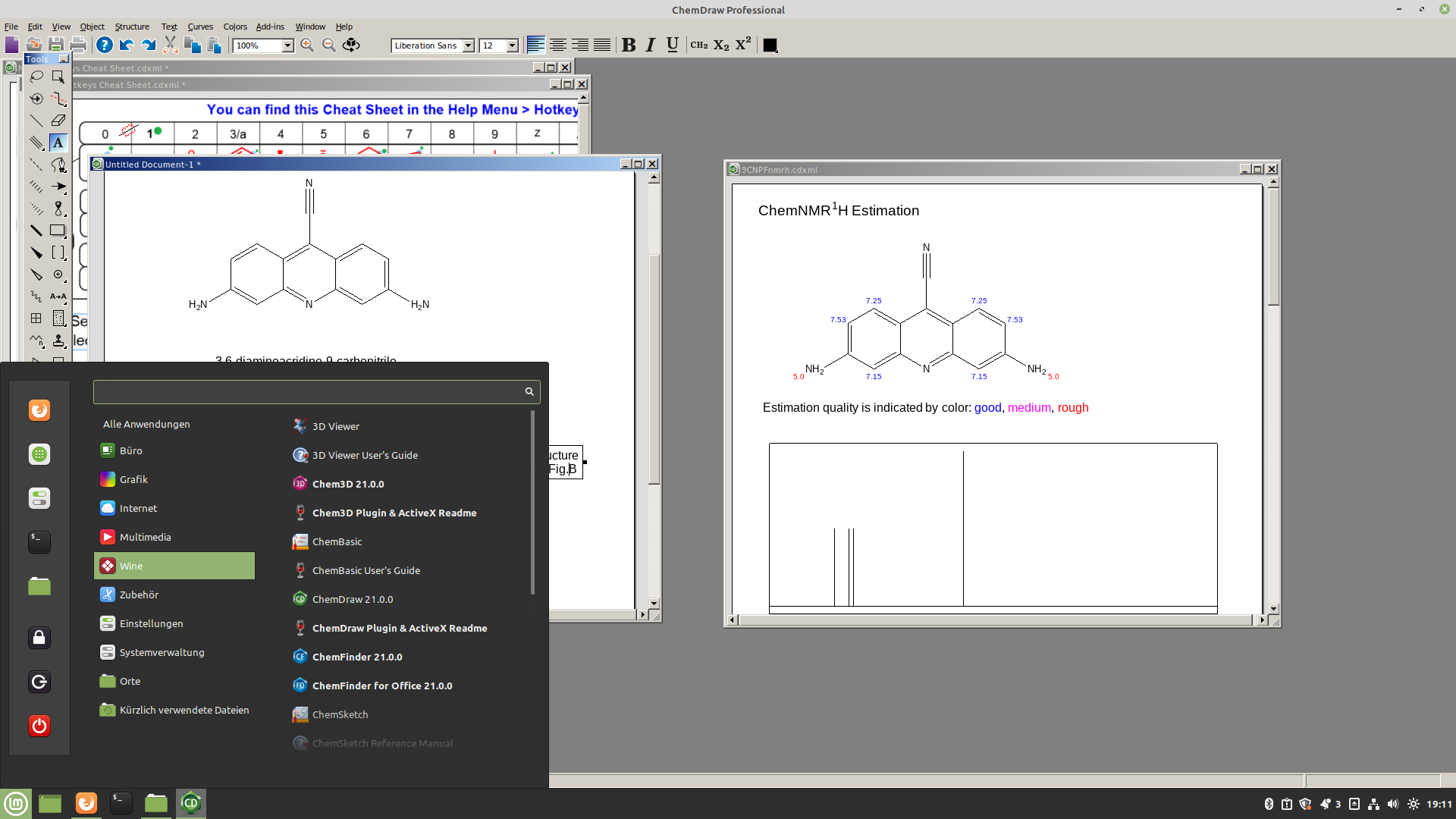Launch ChemFinder for Office 21.0.0

[372, 686]
